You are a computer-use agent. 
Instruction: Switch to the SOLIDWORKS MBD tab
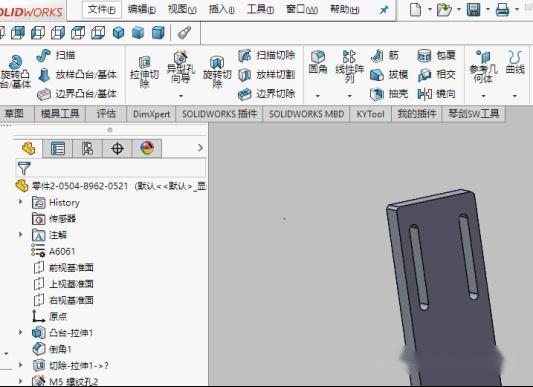[x=306, y=114]
